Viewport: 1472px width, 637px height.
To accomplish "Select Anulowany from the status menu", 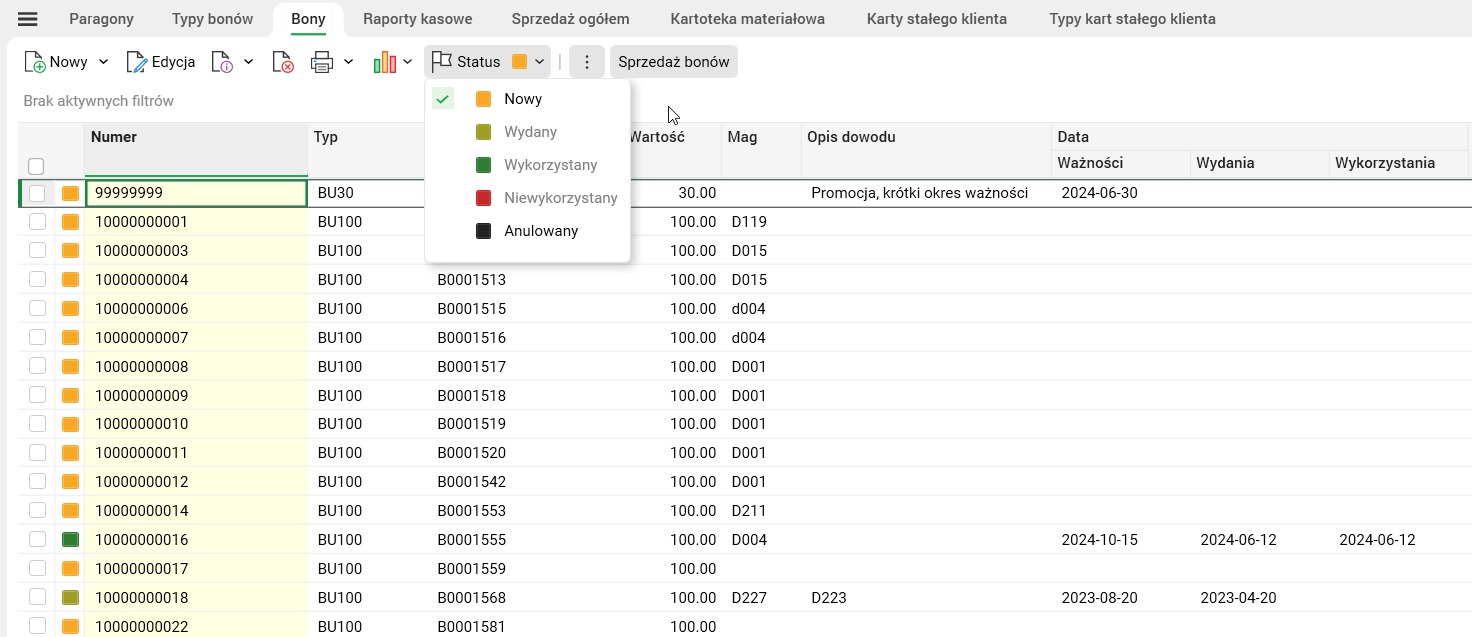I will point(540,231).
